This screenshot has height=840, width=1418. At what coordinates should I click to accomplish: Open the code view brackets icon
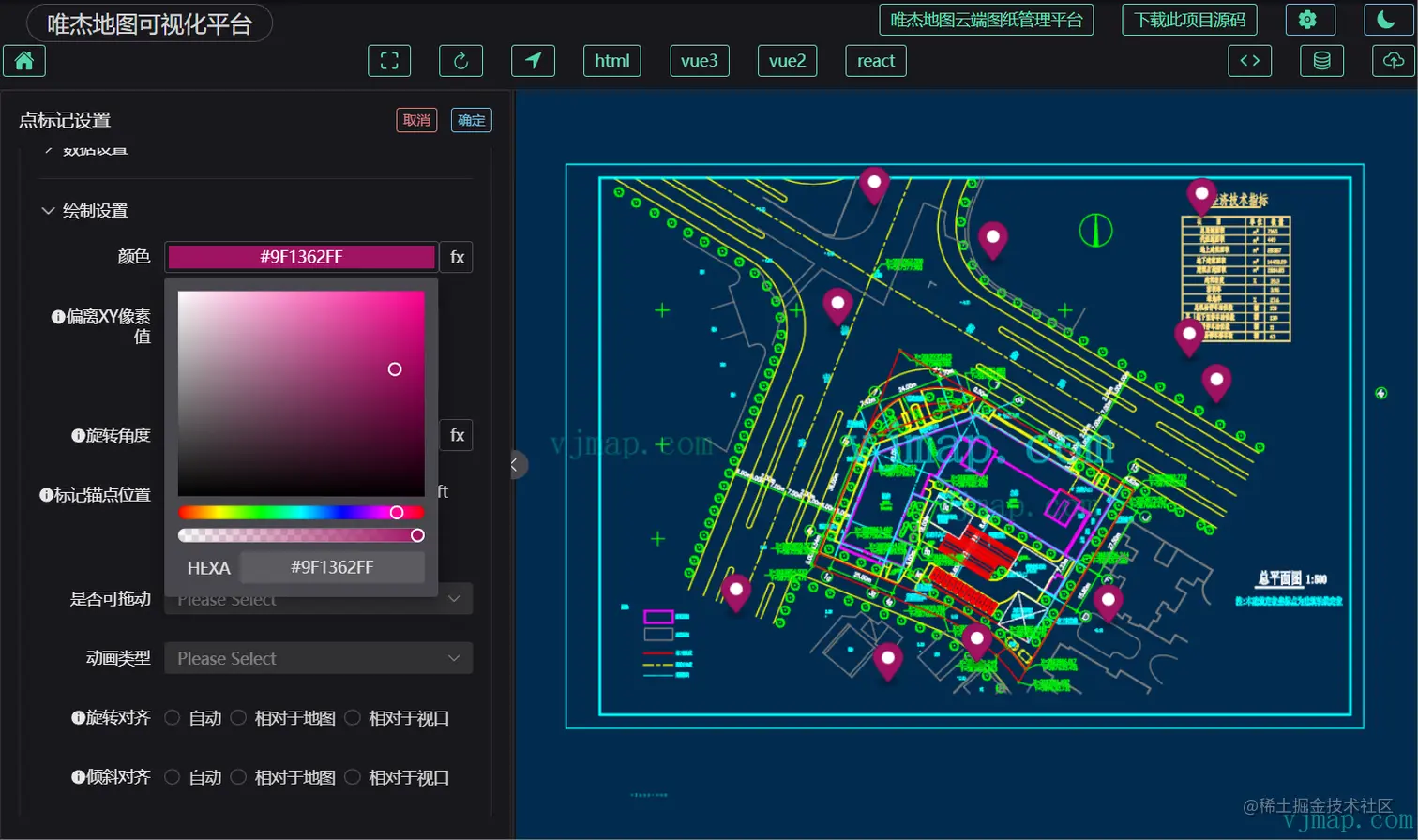tap(1250, 61)
